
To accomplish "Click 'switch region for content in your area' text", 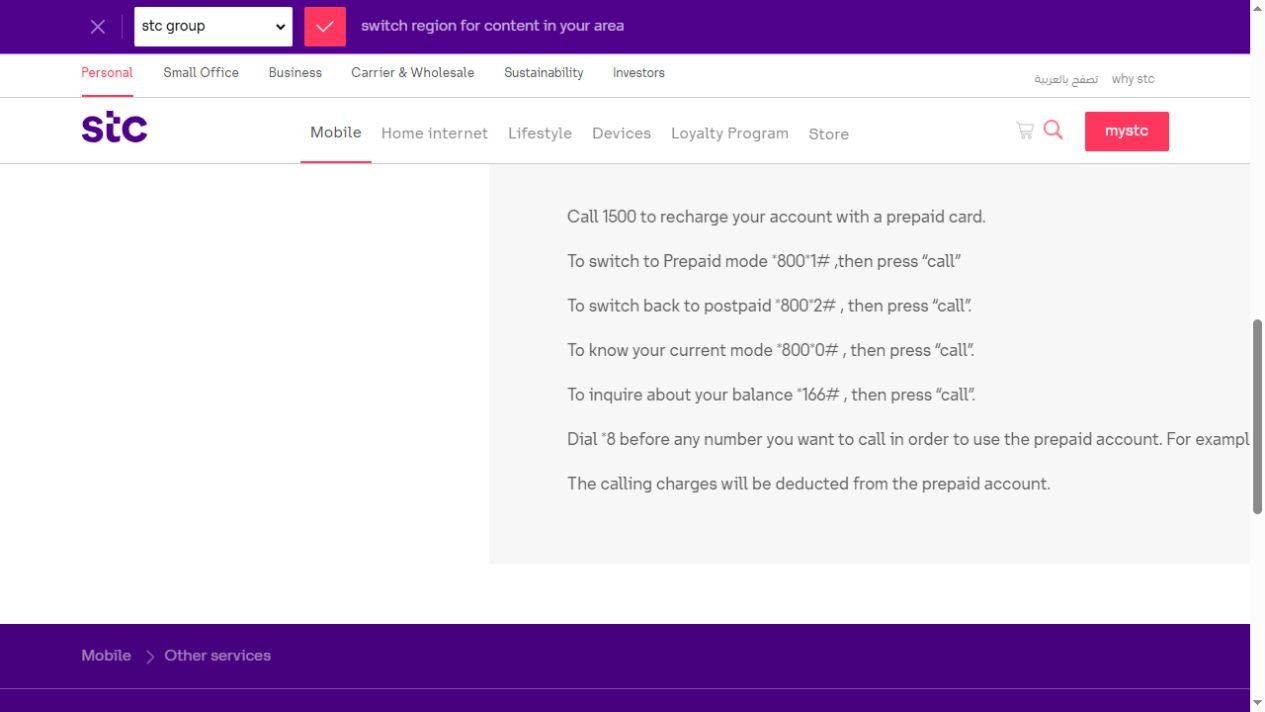I will [x=492, y=26].
